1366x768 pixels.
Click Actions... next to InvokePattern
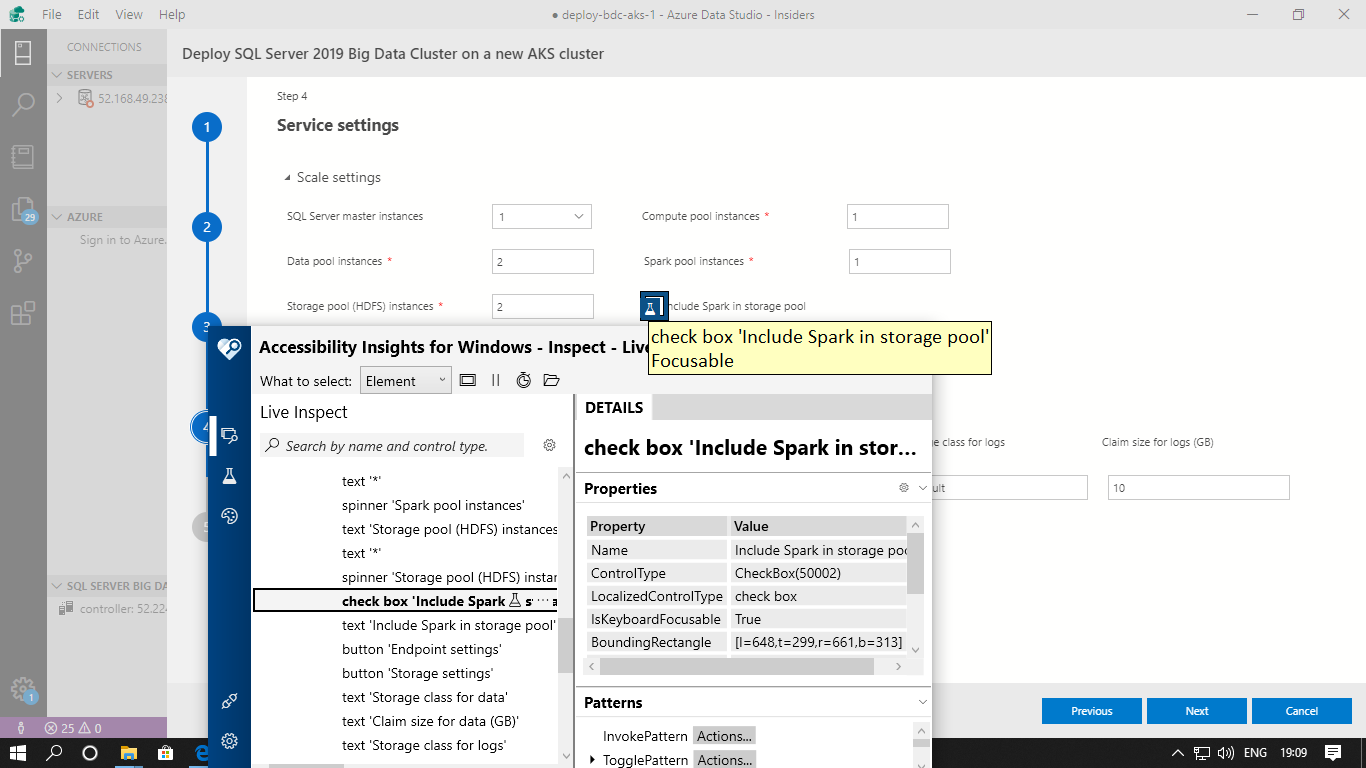(x=723, y=735)
